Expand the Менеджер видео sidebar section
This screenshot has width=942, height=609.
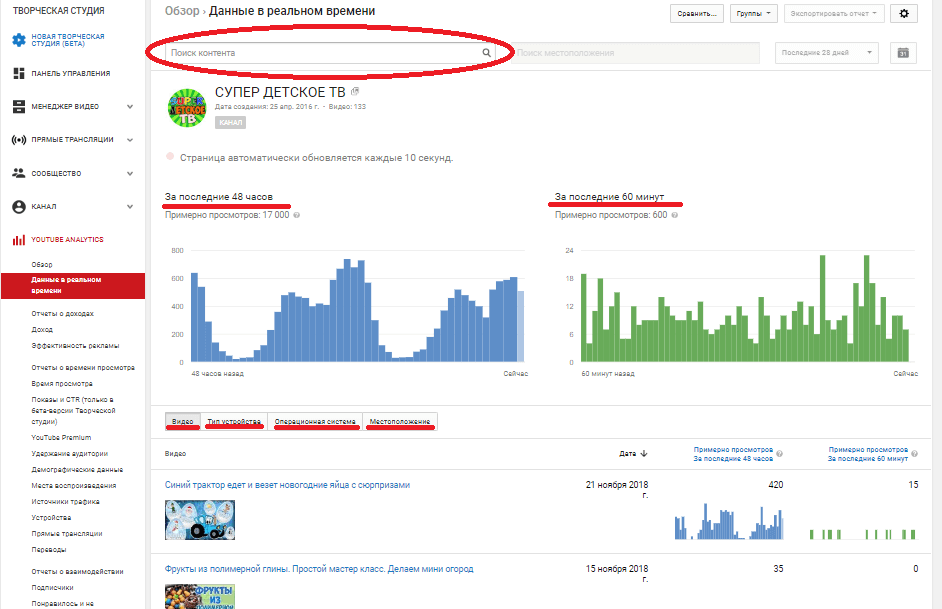click(x=130, y=107)
